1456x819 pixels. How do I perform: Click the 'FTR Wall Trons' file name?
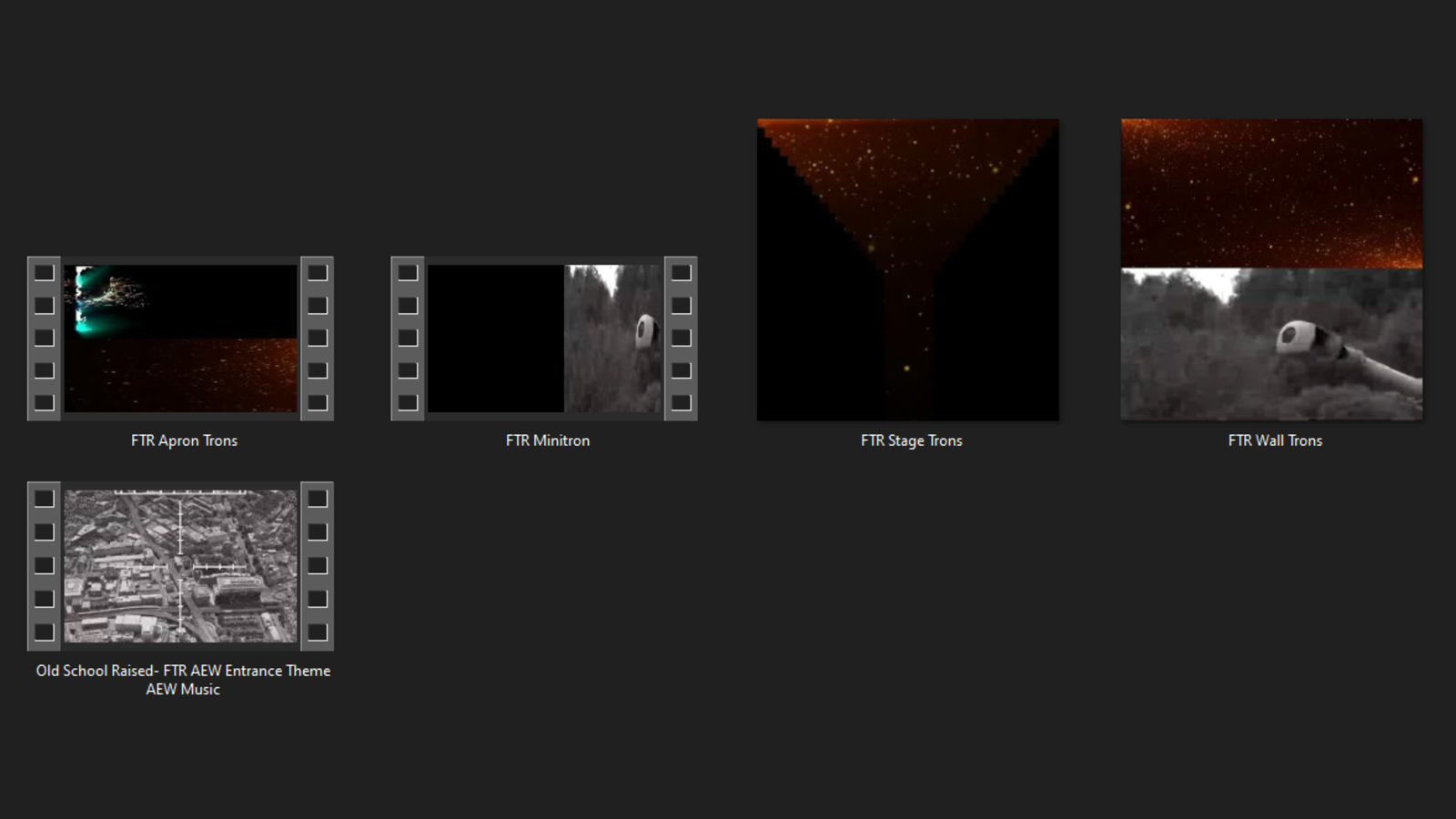point(1275,440)
